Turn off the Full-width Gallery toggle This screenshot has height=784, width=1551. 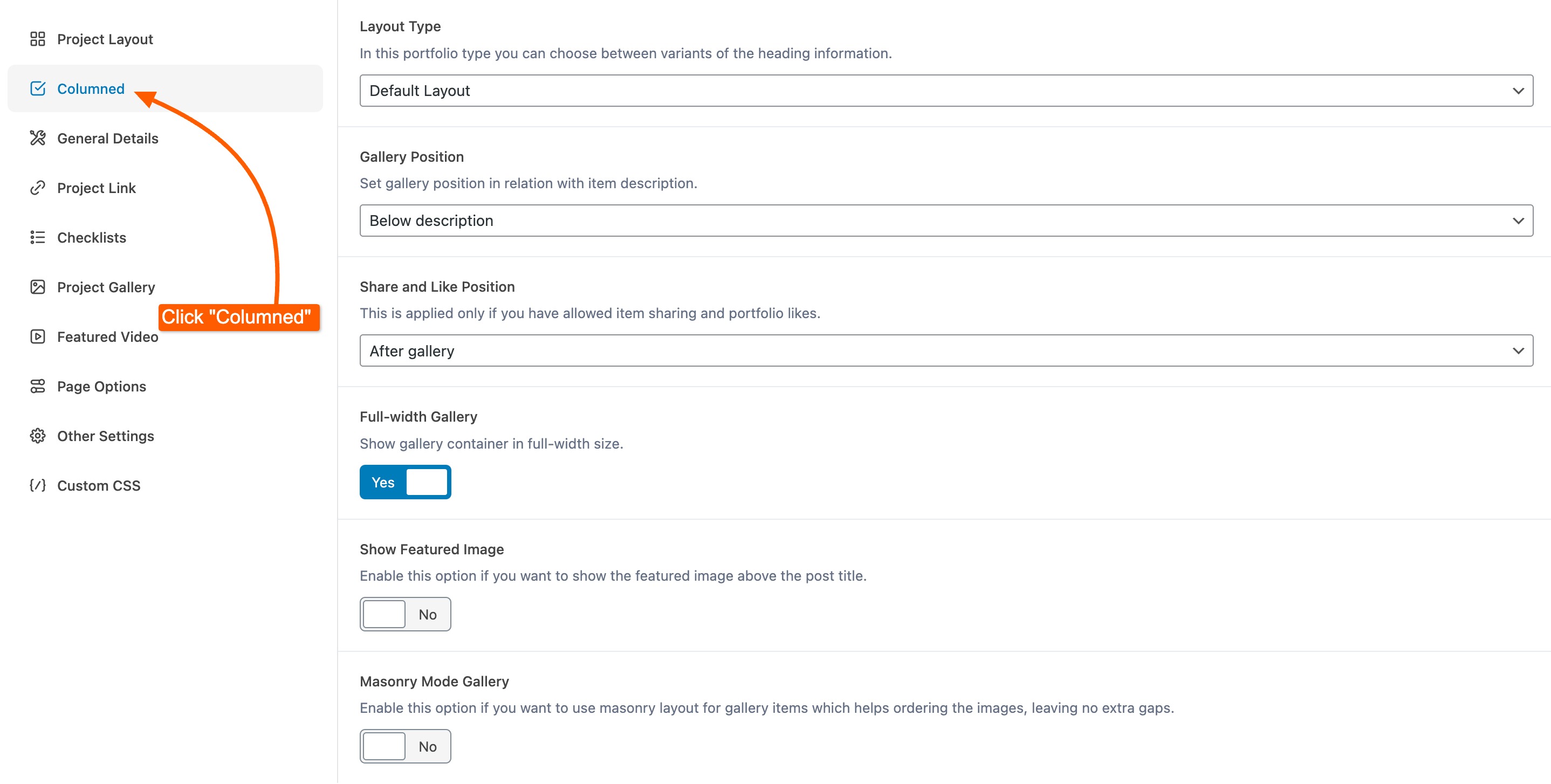[x=405, y=483]
